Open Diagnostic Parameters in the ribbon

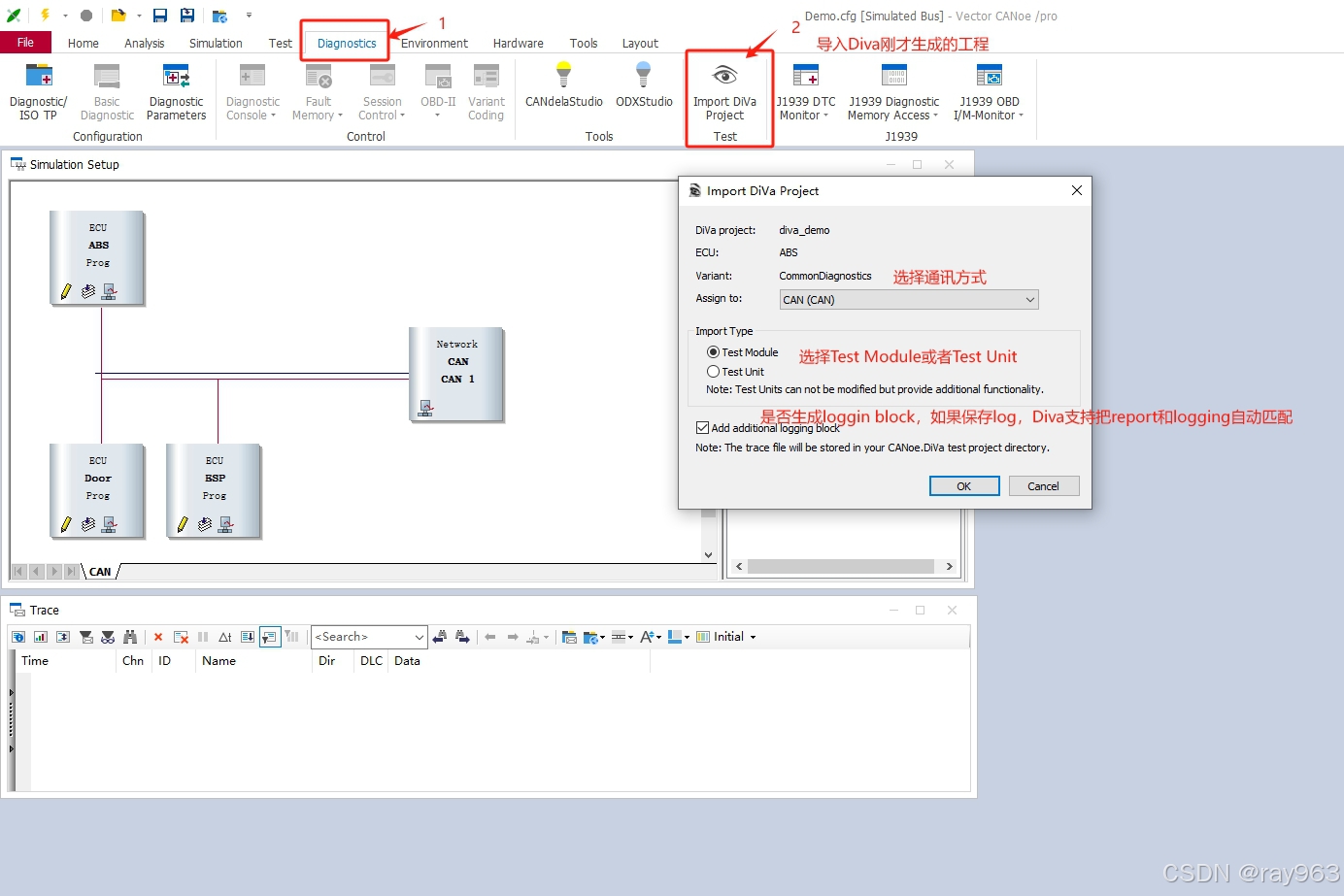pos(177,92)
